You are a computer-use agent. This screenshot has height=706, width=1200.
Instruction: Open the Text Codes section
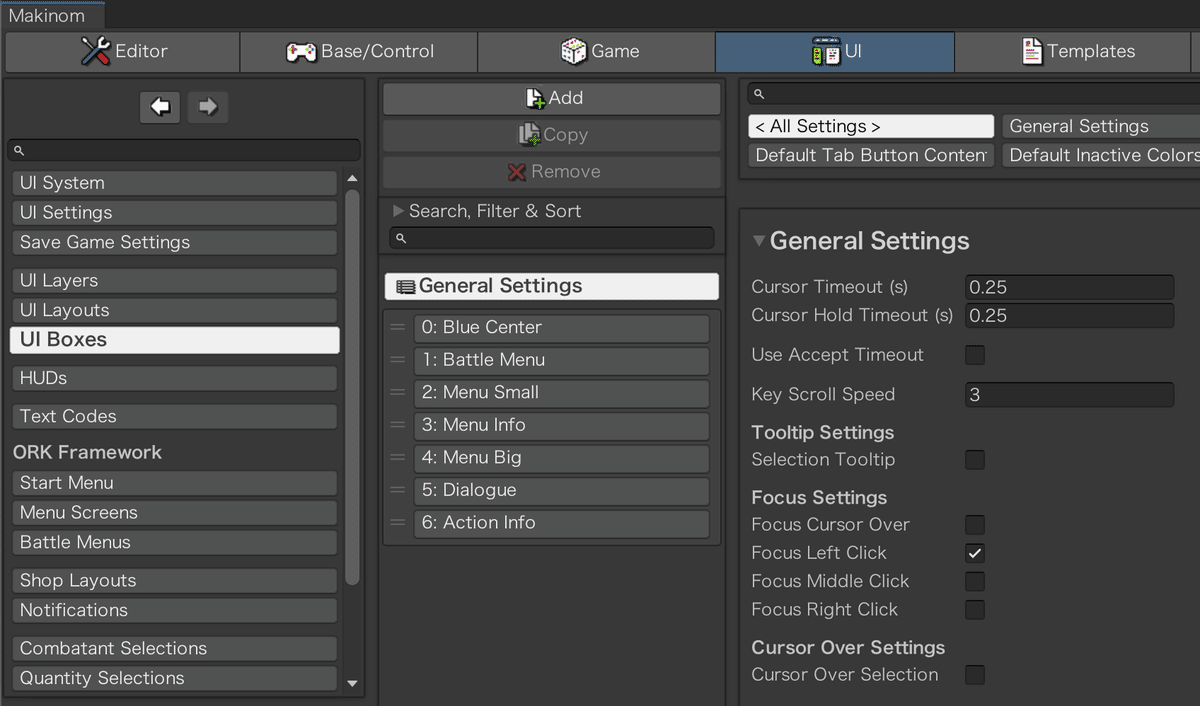click(x=175, y=416)
